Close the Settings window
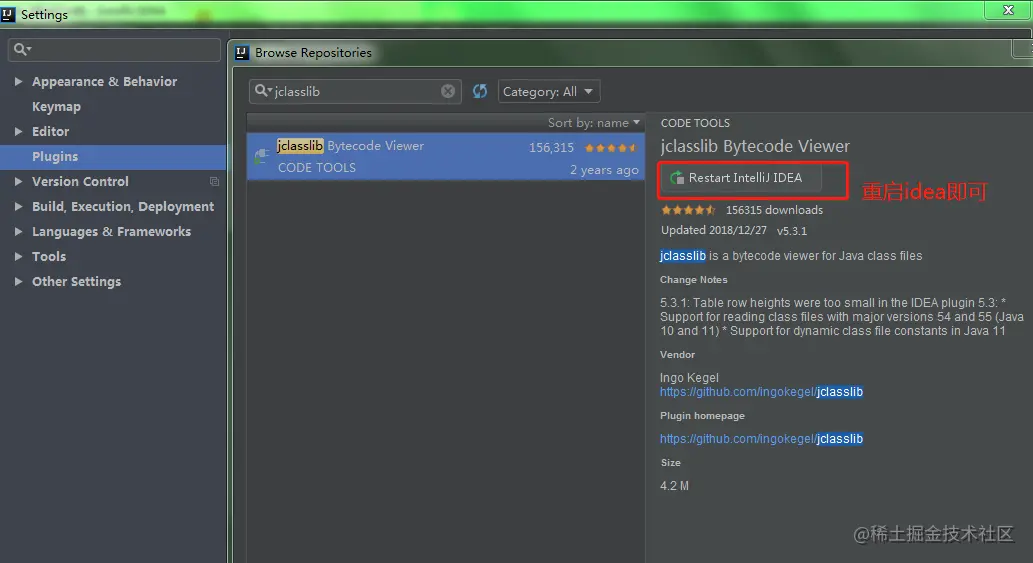Screen dimensions: 1033x563 1008,10
